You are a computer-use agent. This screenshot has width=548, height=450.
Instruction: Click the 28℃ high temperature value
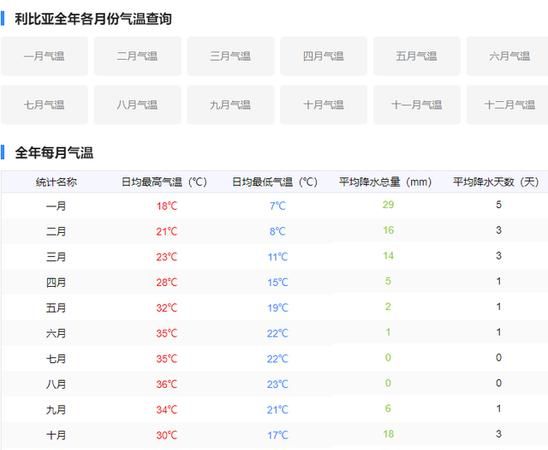pos(167,282)
